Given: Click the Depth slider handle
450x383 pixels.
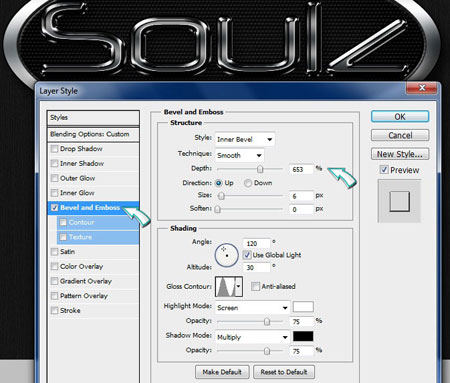Looking at the screenshot, I should tap(260, 169).
